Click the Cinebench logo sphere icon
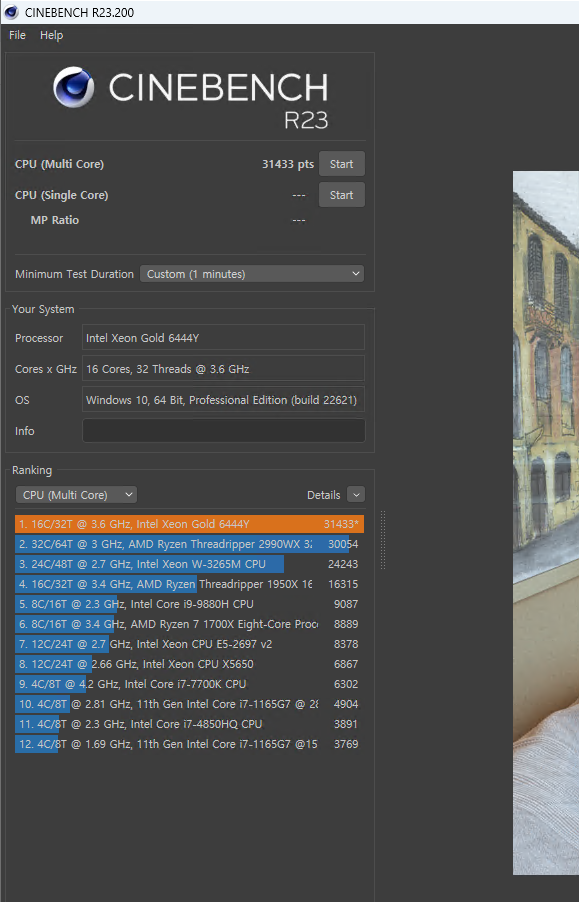The image size is (579, 902). (74, 87)
